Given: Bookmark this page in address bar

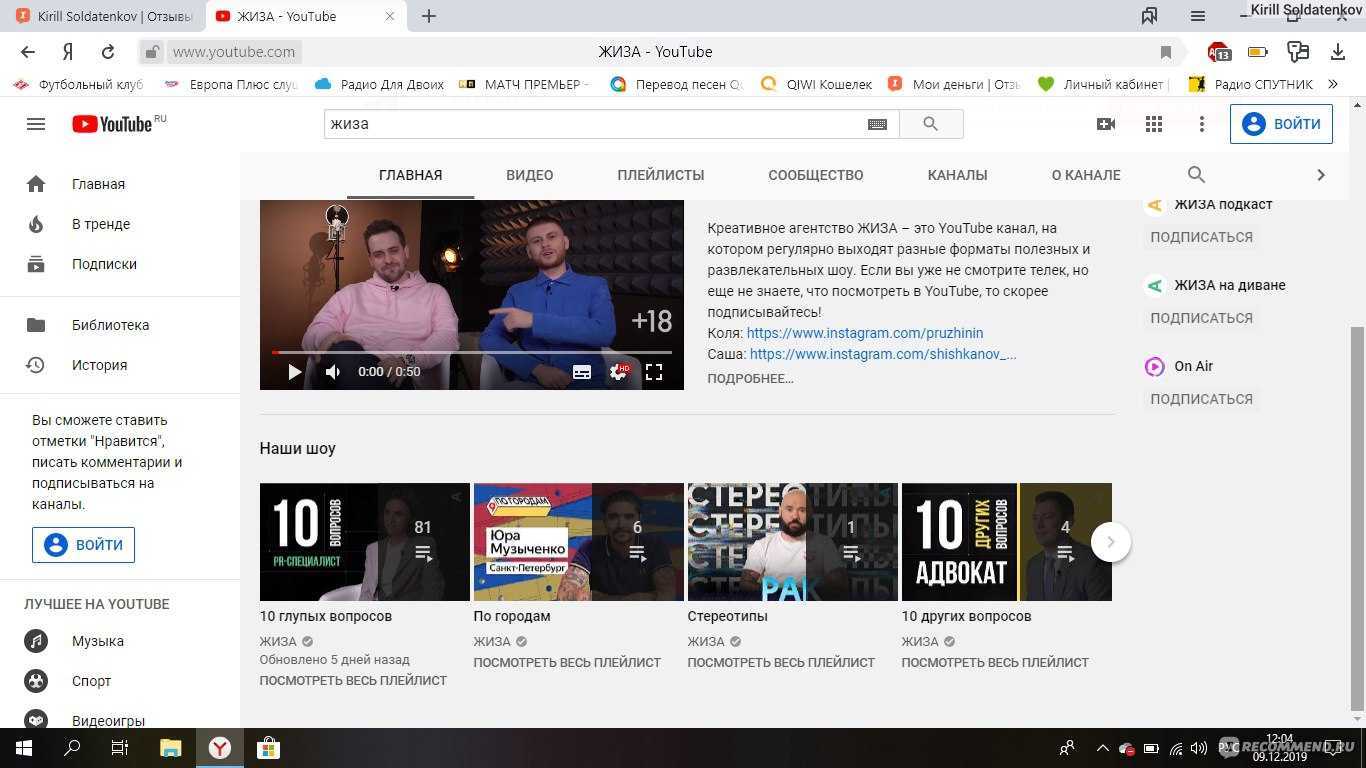Looking at the screenshot, I should (x=1166, y=52).
